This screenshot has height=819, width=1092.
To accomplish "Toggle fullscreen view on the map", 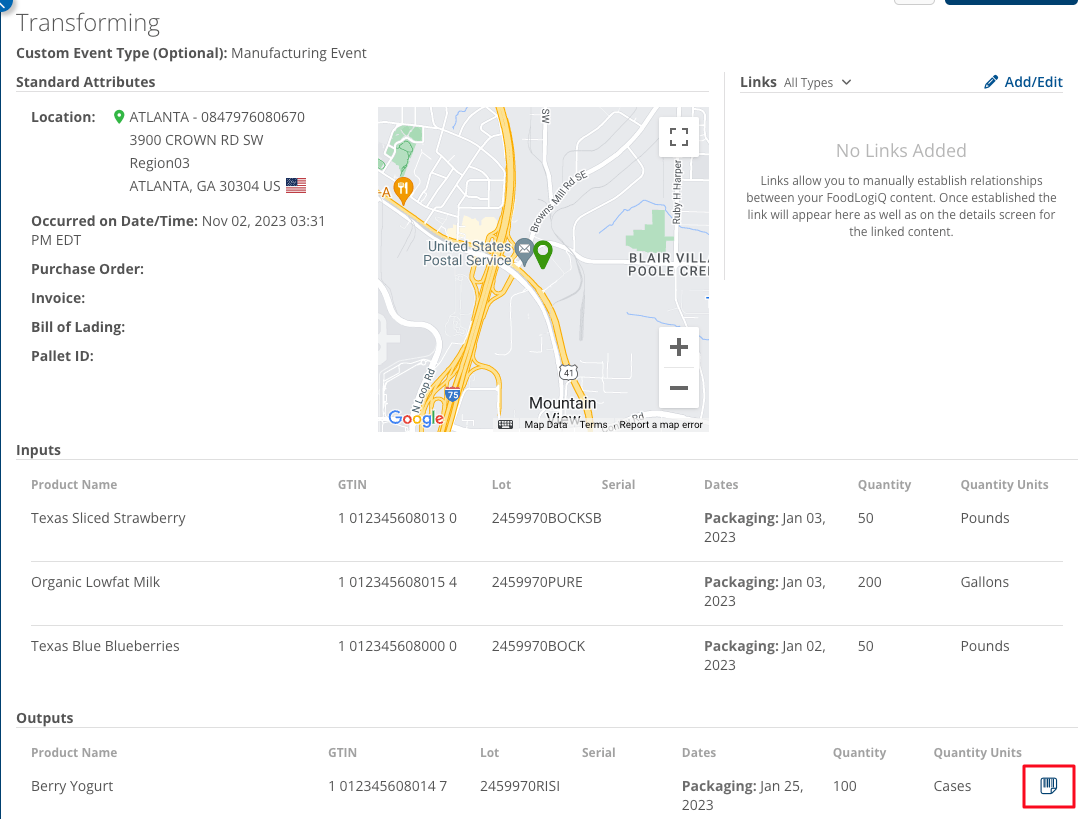I will [x=679, y=138].
